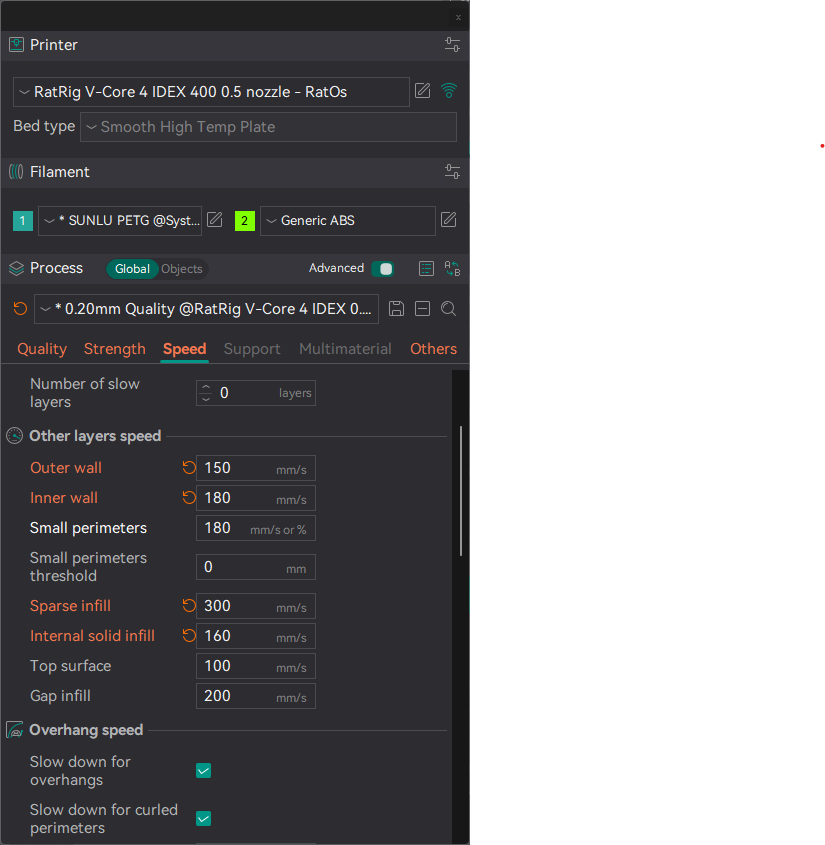Select the Speed tab

click(184, 349)
